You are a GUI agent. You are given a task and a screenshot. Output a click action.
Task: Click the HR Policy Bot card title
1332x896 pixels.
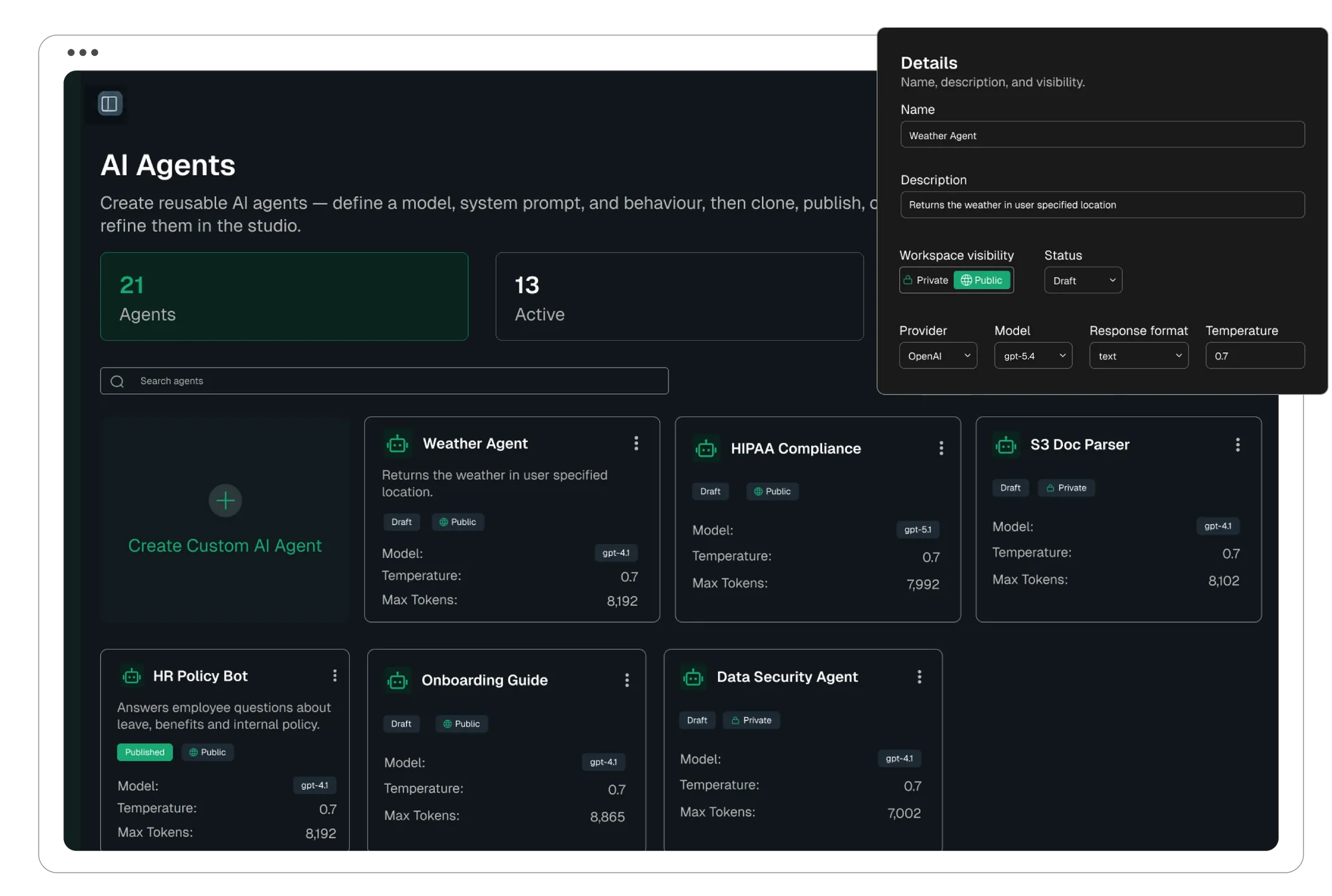click(200, 676)
